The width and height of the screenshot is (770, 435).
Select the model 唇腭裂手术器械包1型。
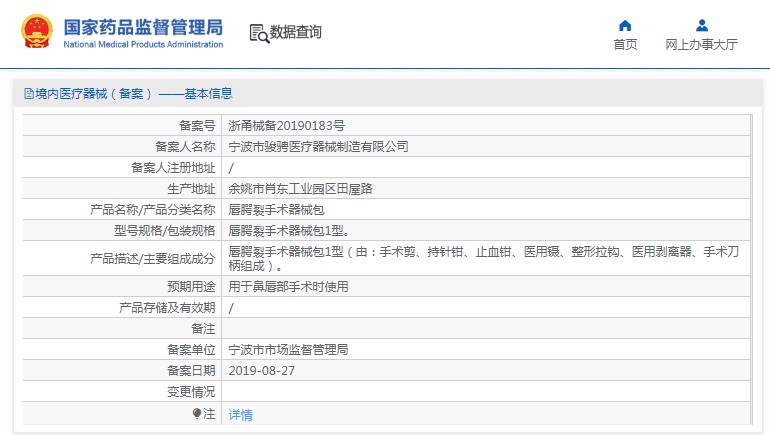coord(289,231)
